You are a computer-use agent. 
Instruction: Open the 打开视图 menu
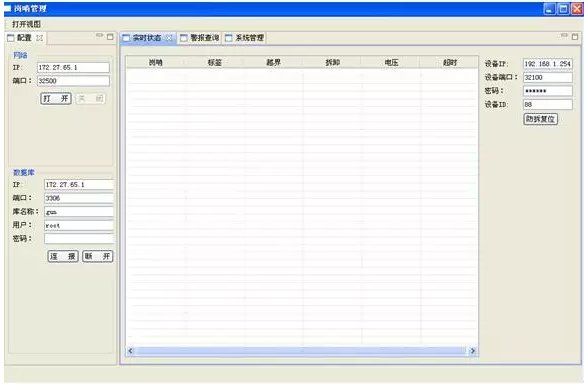tap(26, 24)
